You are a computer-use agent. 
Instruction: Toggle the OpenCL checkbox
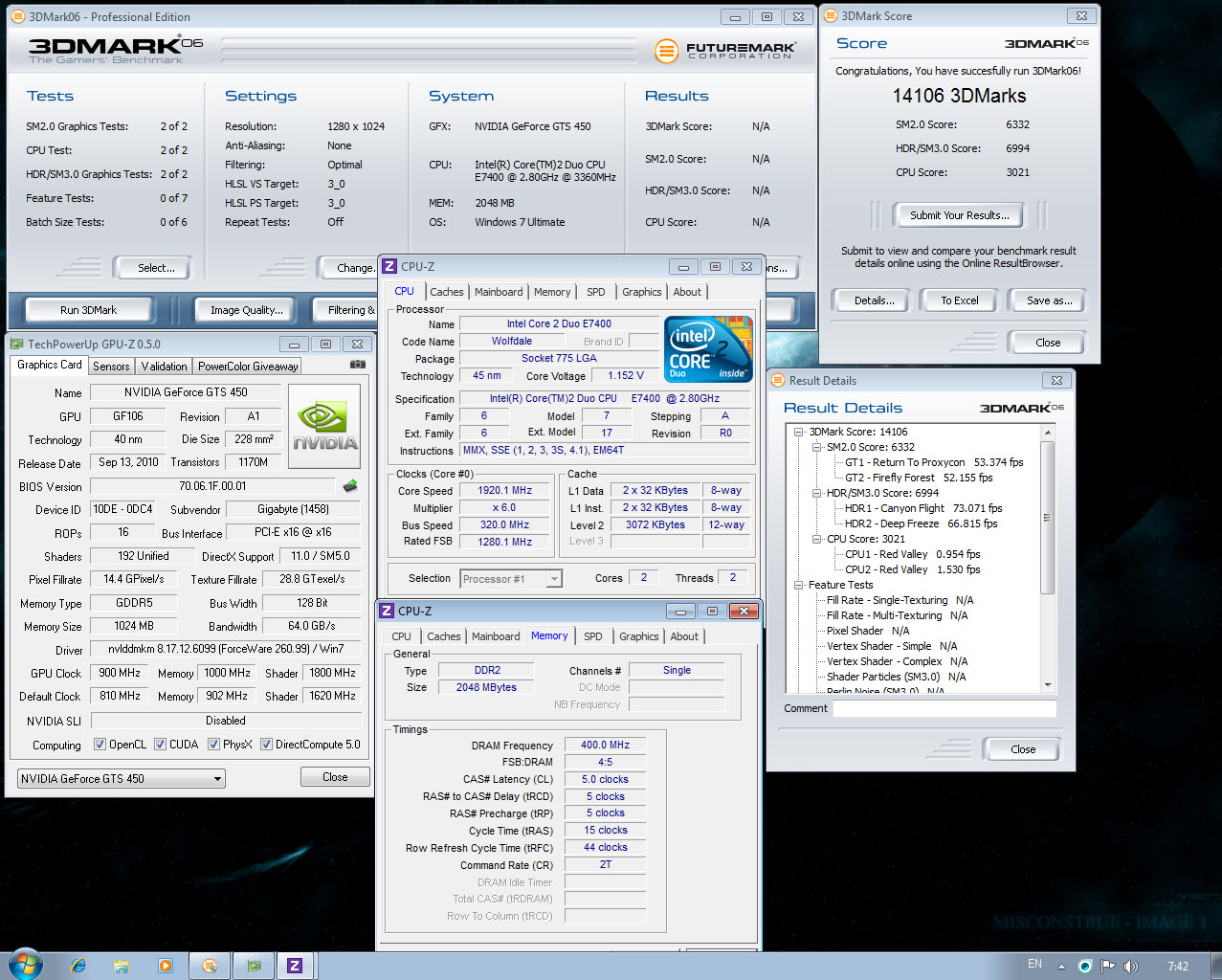100,745
